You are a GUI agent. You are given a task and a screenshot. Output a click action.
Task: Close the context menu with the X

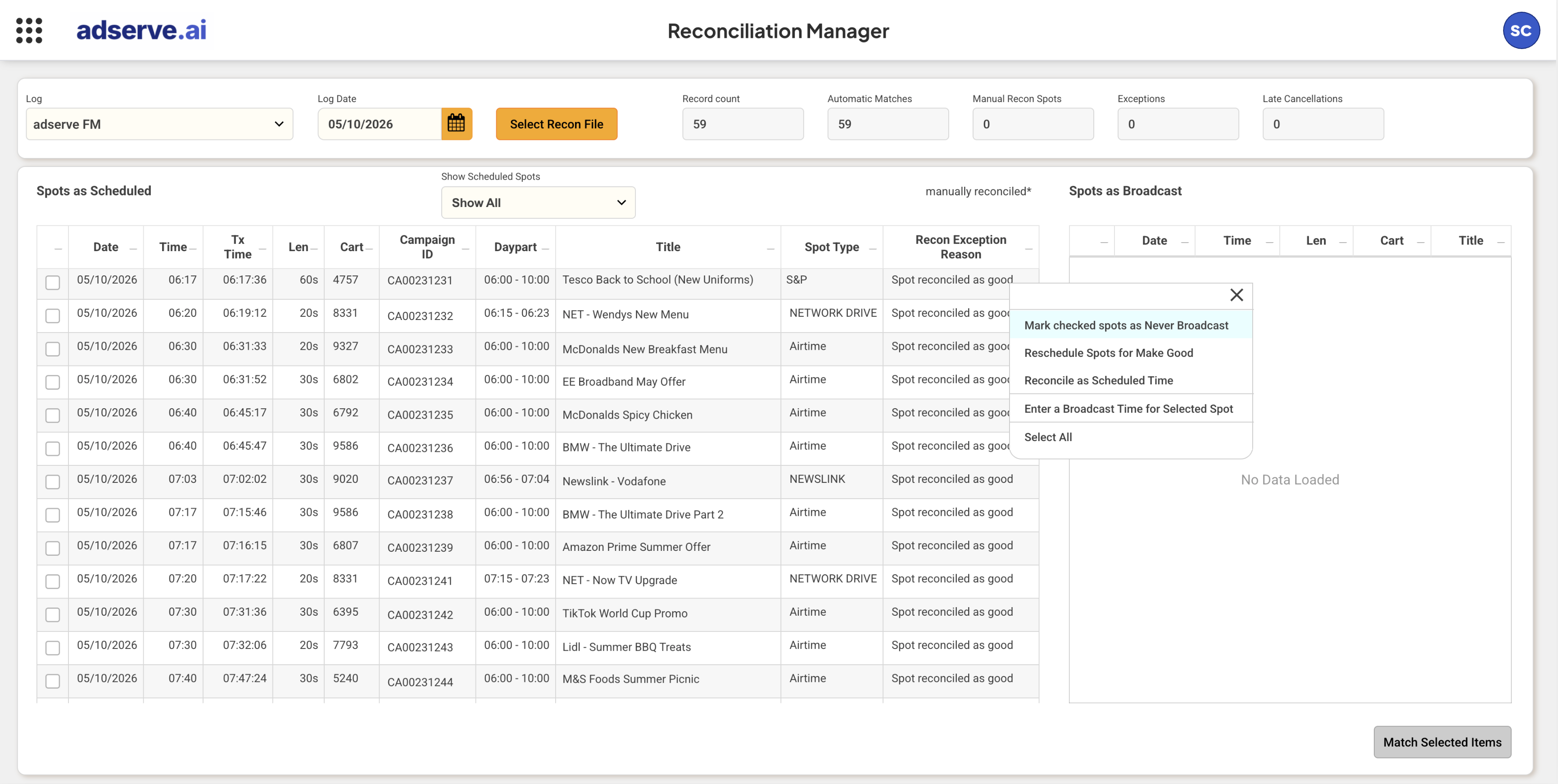1236,295
